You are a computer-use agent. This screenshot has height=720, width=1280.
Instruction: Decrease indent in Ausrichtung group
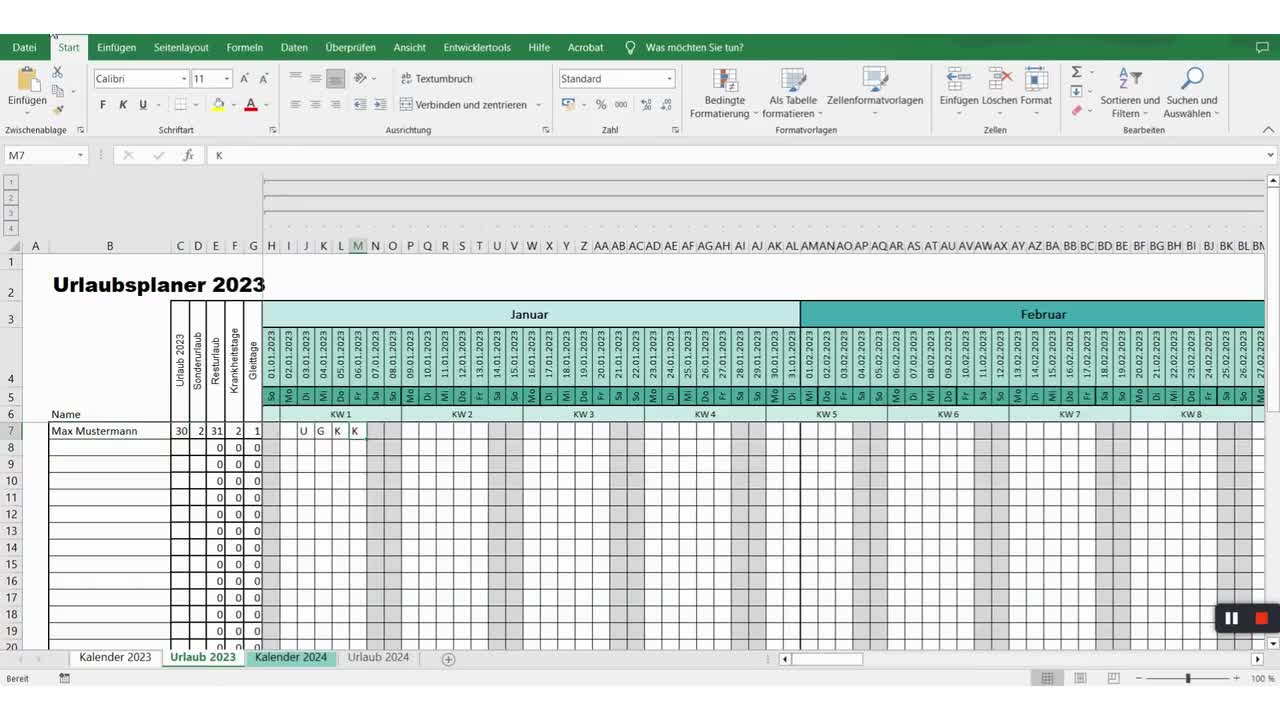point(360,105)
